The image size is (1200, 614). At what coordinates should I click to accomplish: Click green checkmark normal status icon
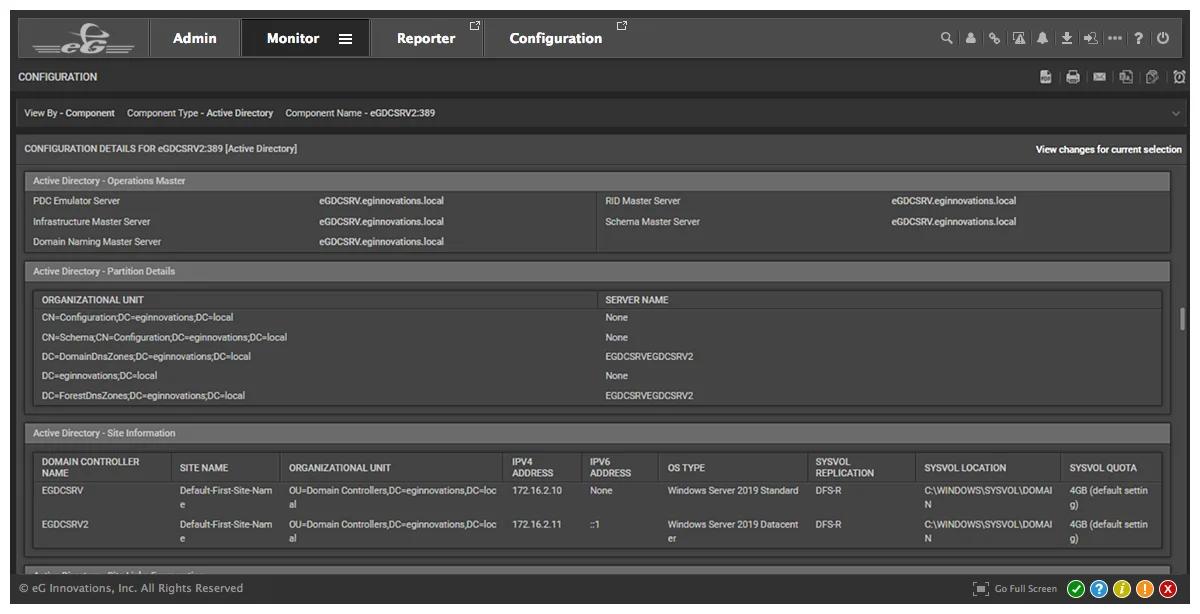tap(1076, 589)
